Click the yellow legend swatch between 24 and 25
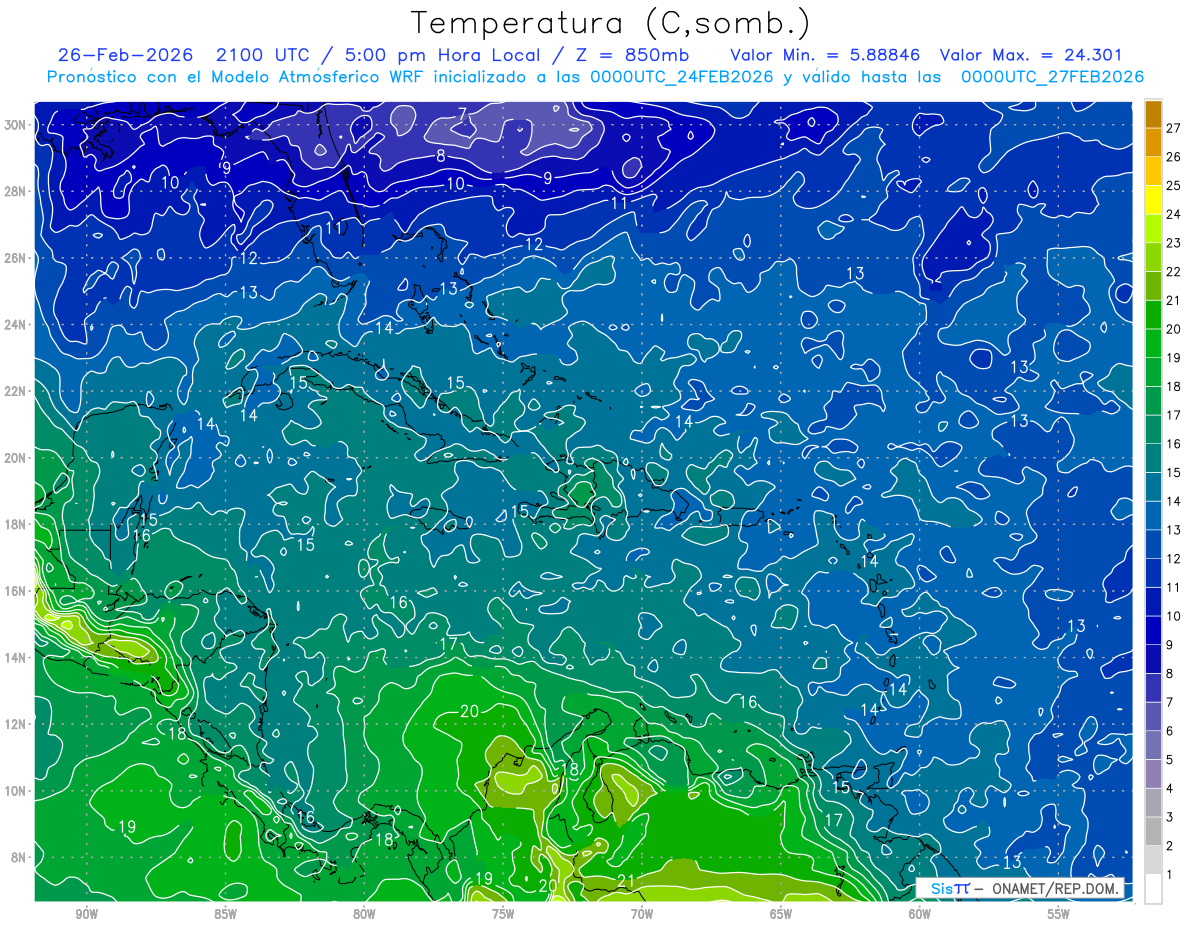 [x=1153, y=200]
